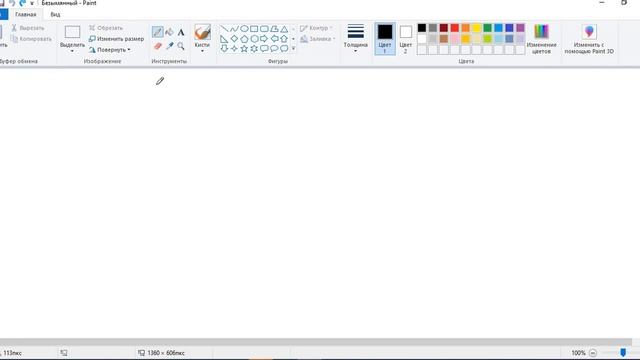Click the horizontal scrollbar under canvas
640x360 pixels.
(x=316, y=342)
